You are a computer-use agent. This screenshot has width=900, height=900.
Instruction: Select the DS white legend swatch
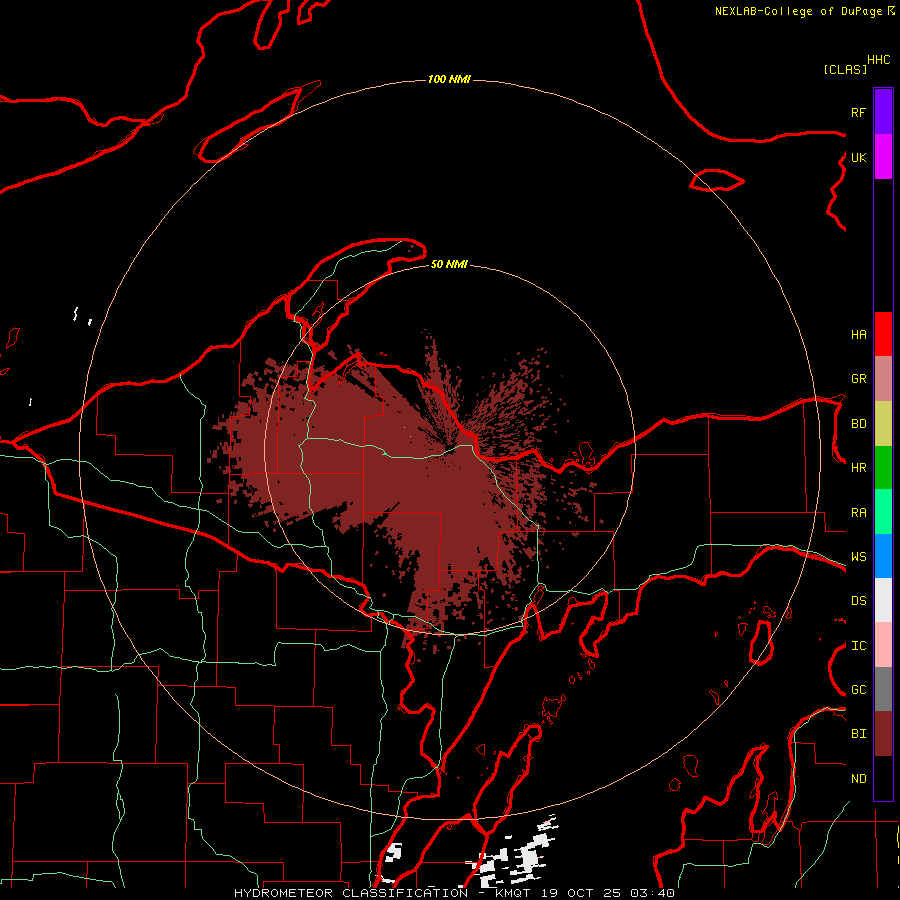click(x=883, y=600)
